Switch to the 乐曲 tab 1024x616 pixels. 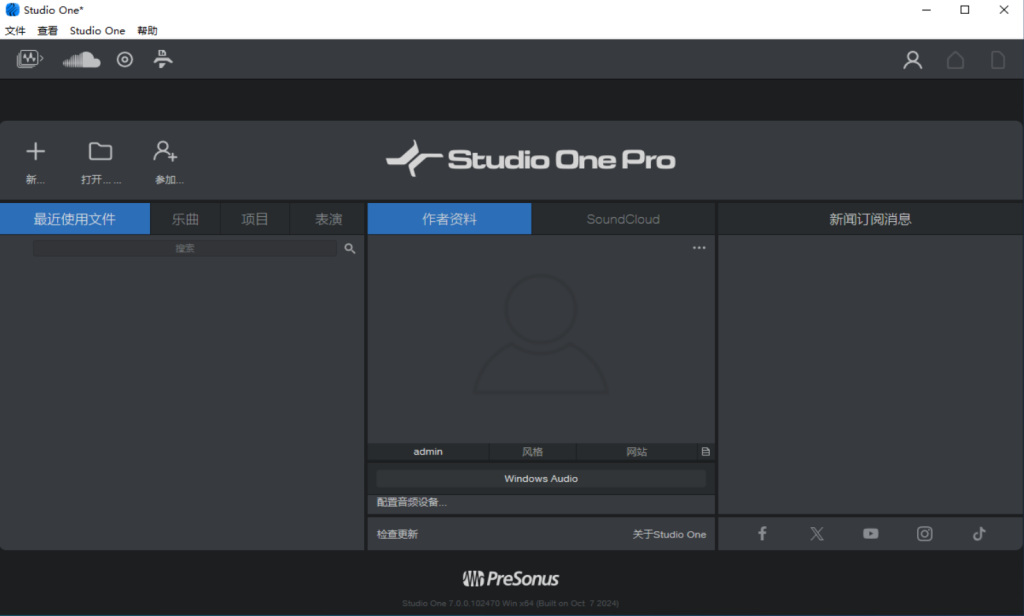185,218
